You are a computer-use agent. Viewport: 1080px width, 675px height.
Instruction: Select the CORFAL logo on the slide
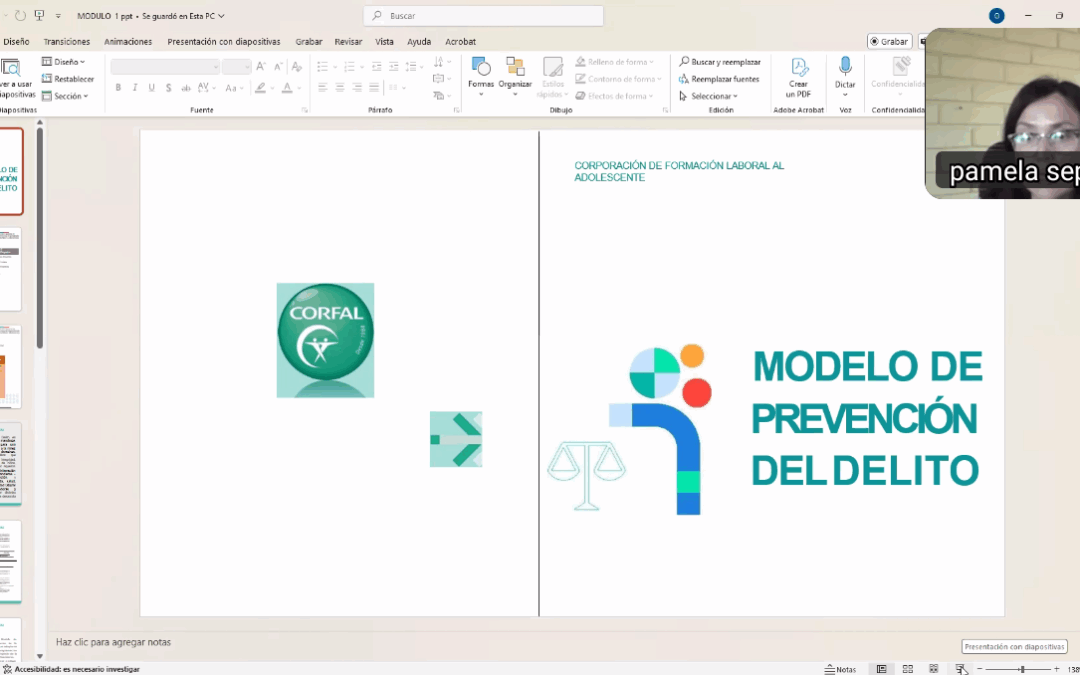(325, 340)
